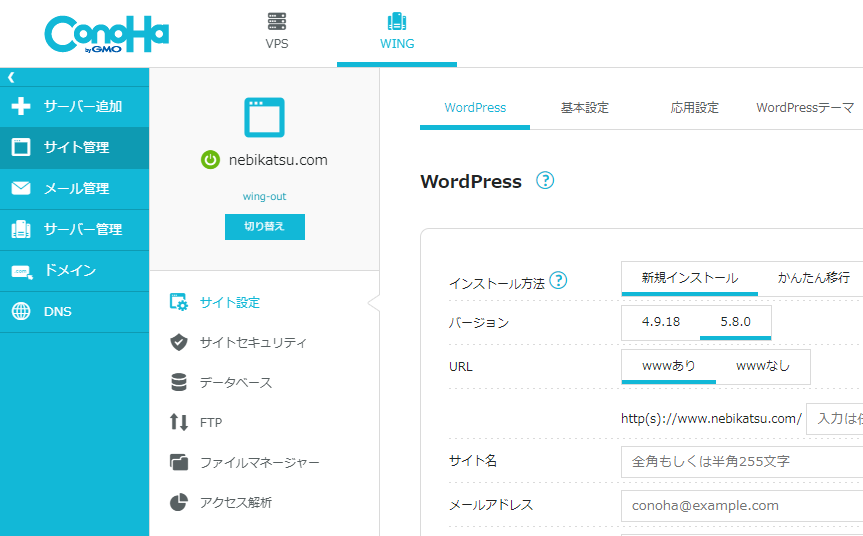
Task: Open the VPS server section
Action: point(277,32)
